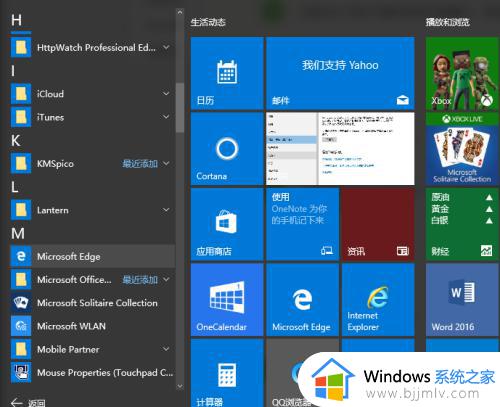The height and width of the screenshot is (407, 500).
Task: Open the Word 2016 tile
Action: click(x=462, y=300)
